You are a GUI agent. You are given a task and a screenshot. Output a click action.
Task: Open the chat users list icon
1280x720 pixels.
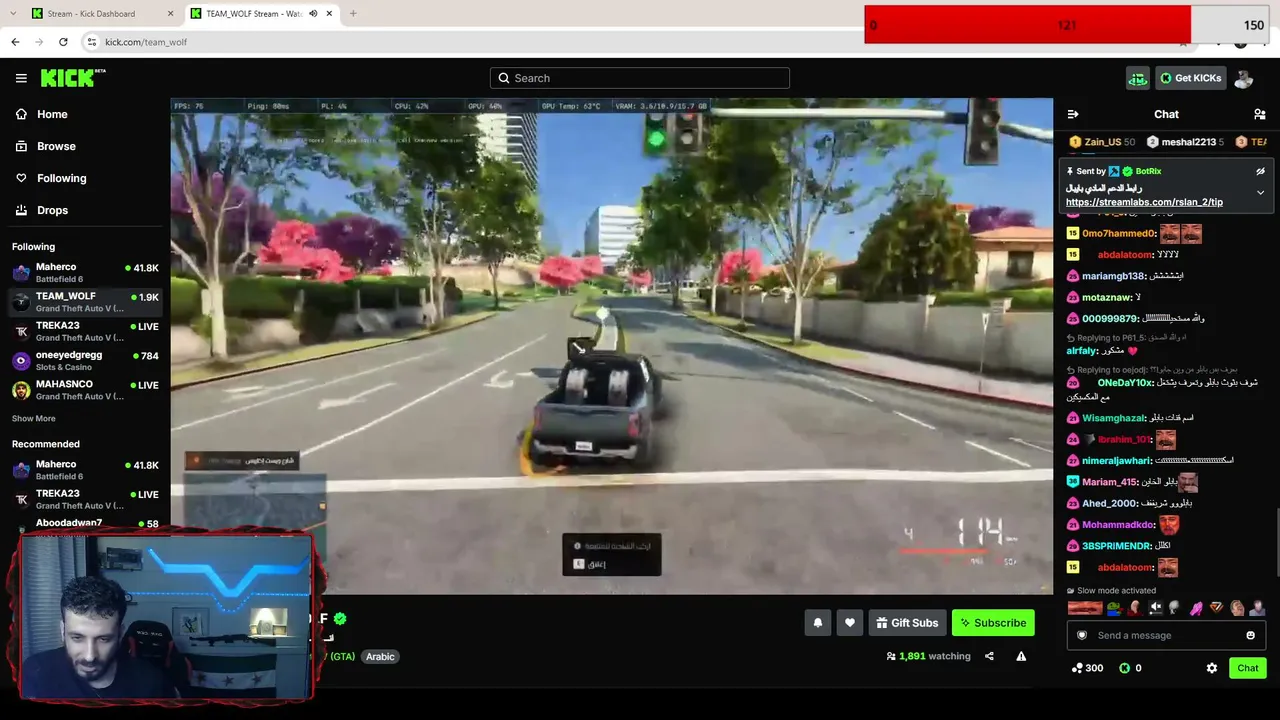click(x=1260, y=114)
